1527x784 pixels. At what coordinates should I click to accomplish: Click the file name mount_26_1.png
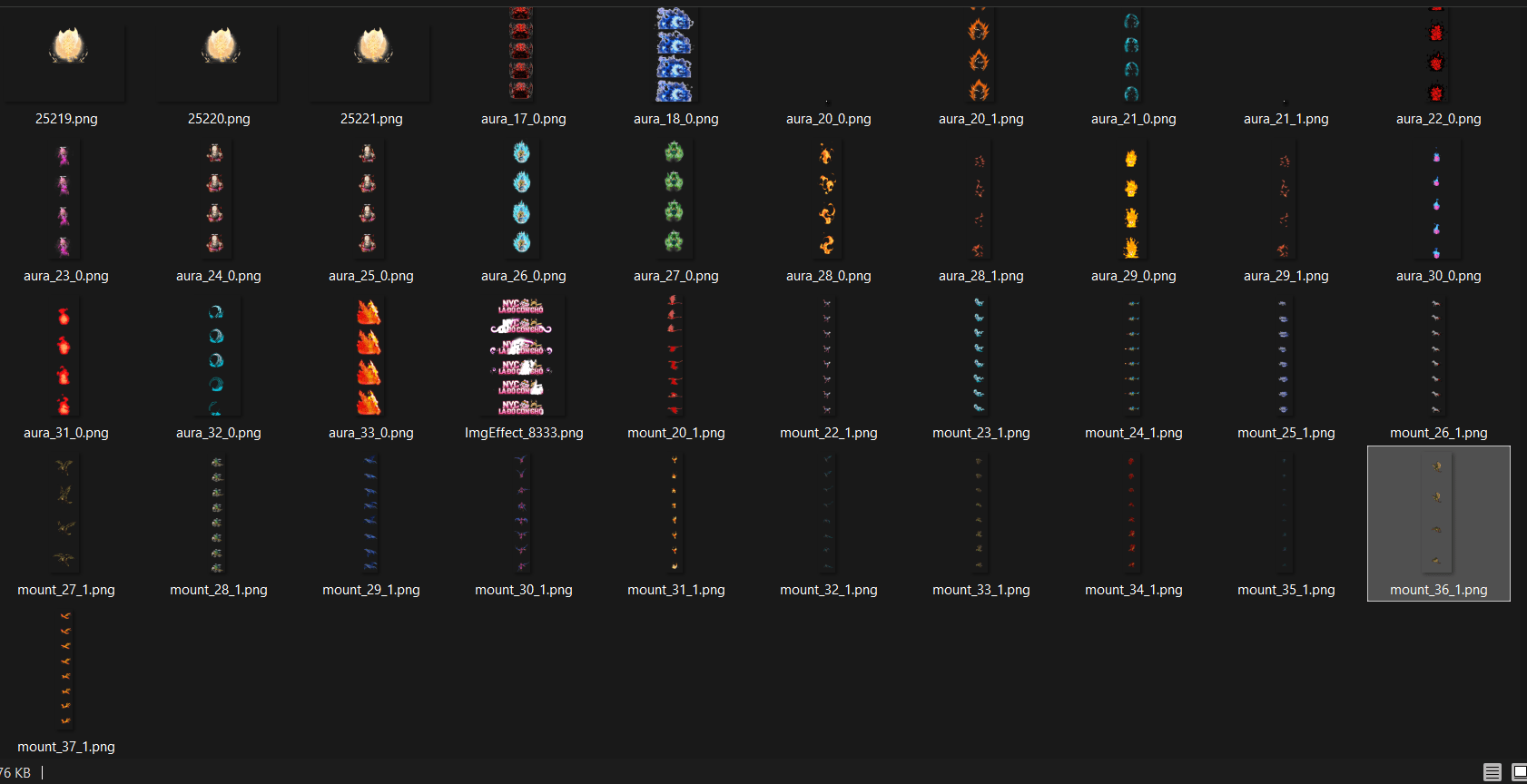point(1439,433)
